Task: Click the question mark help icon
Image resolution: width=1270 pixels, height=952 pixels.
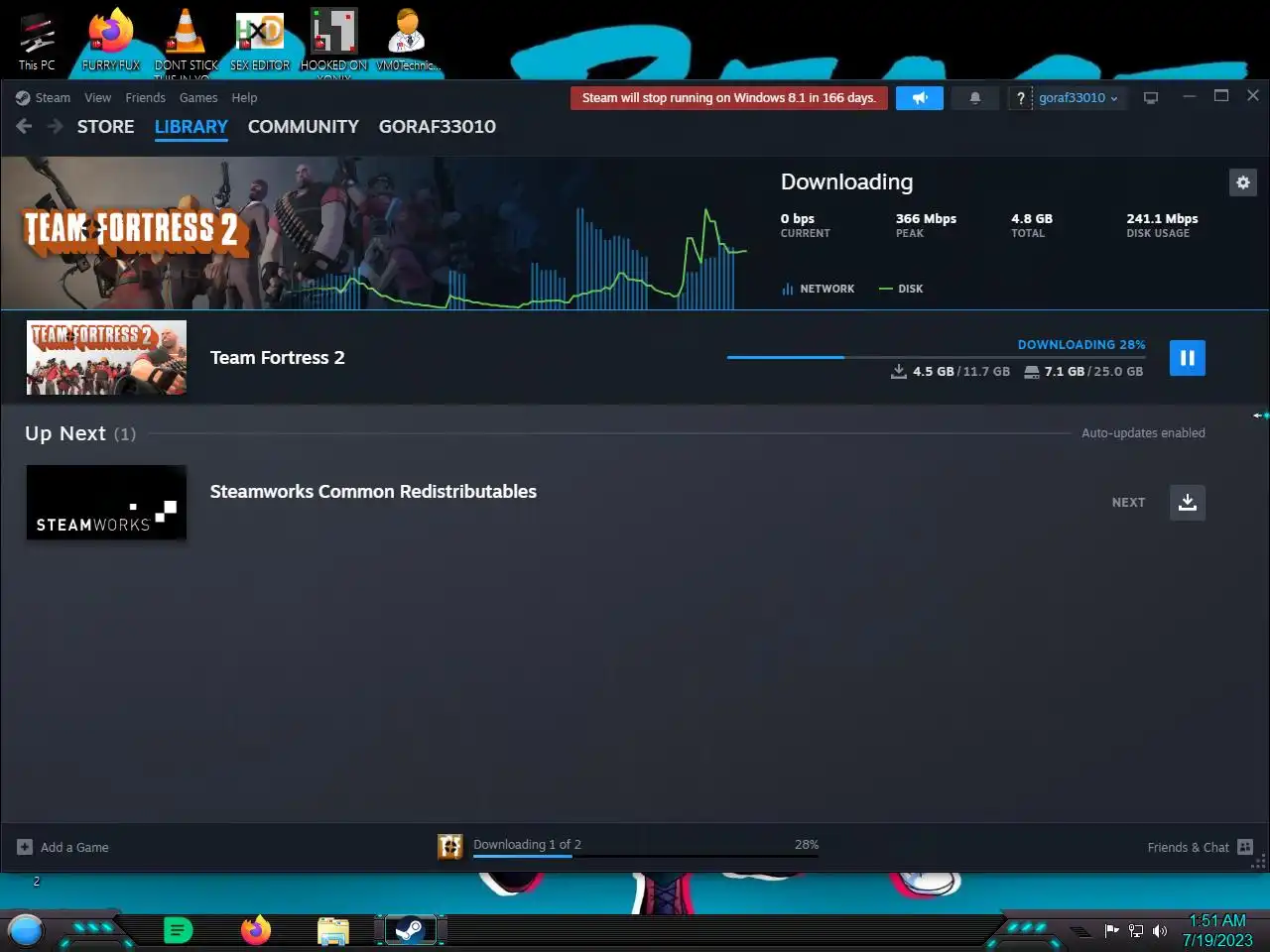Action: 1020,98
